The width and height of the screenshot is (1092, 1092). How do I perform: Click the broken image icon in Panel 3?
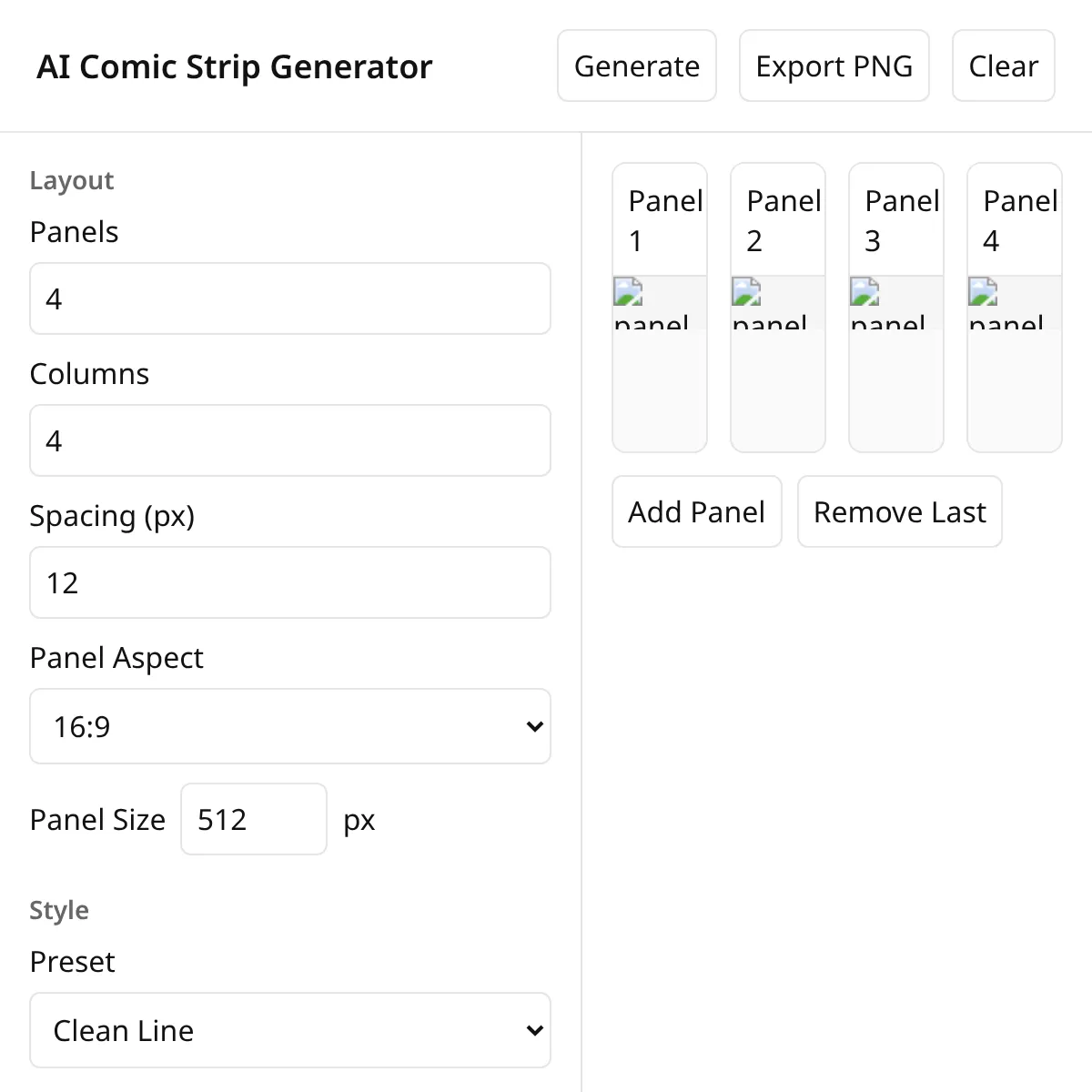[x=865, y=292]
